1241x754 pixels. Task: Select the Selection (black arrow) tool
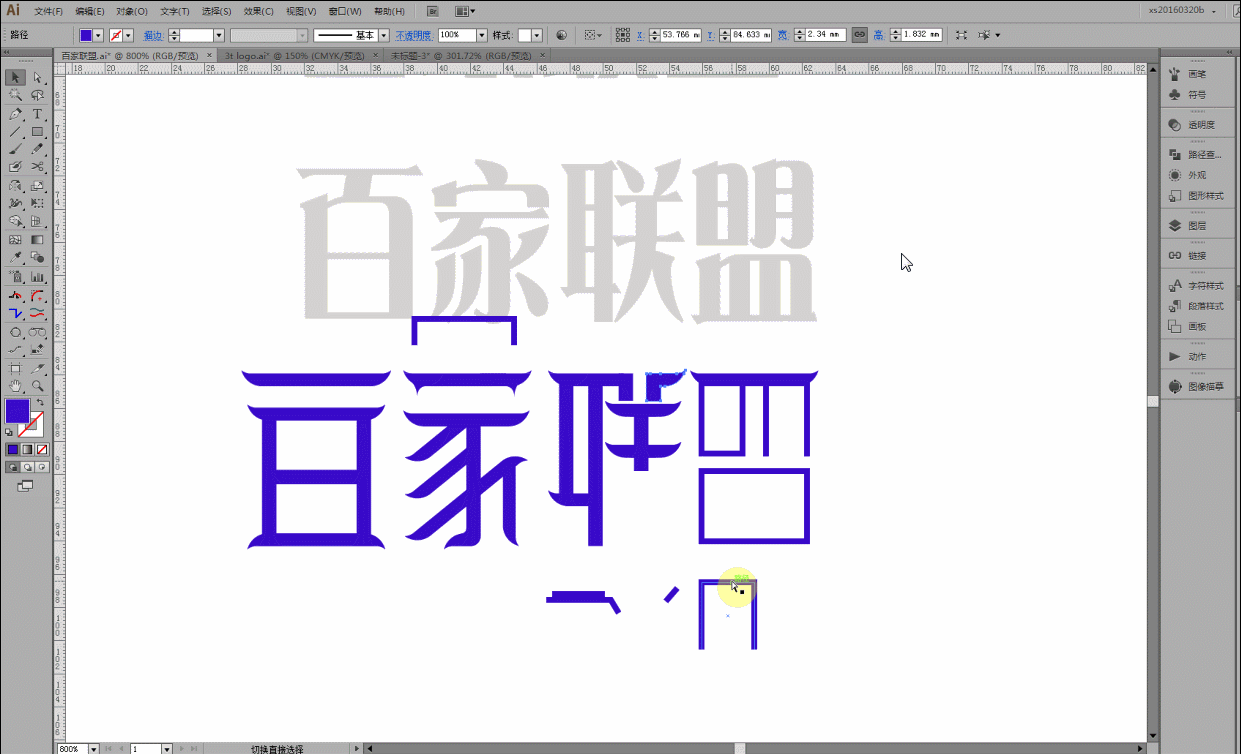pyautogui.click(x=16, y=77)
